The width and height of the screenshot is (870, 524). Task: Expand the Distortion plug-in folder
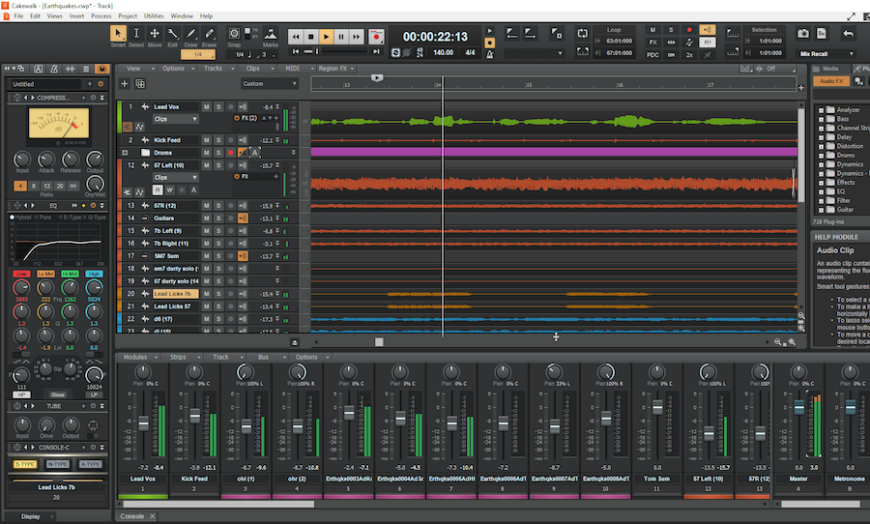(821, 146)
